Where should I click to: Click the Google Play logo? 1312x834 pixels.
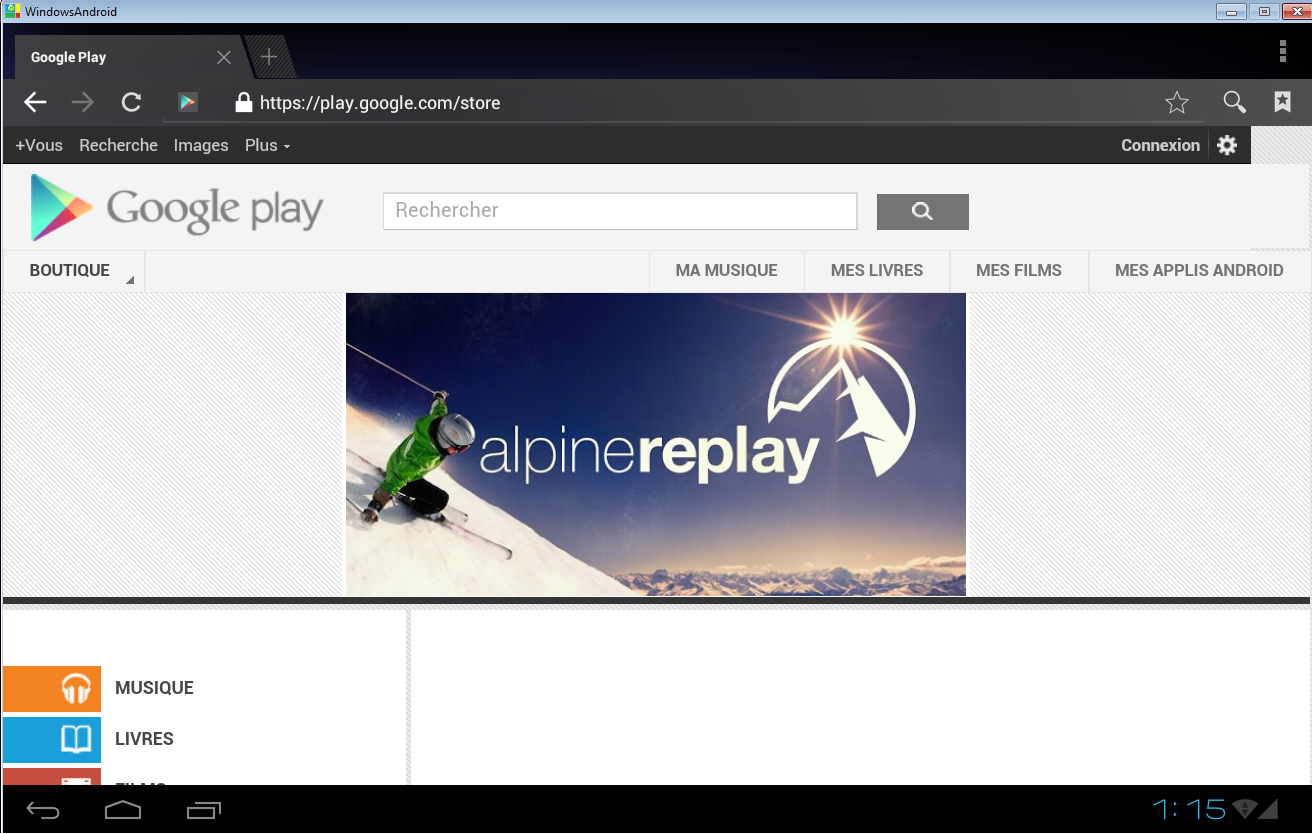pyautogui.click(x=176, y=208)
